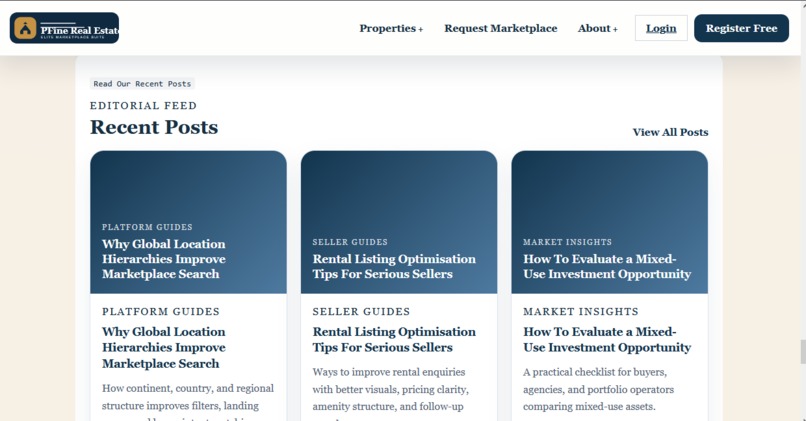Click the page vertical scrollbar thumb
Viewport: 806px width, 421px height.
pos(803,352)
